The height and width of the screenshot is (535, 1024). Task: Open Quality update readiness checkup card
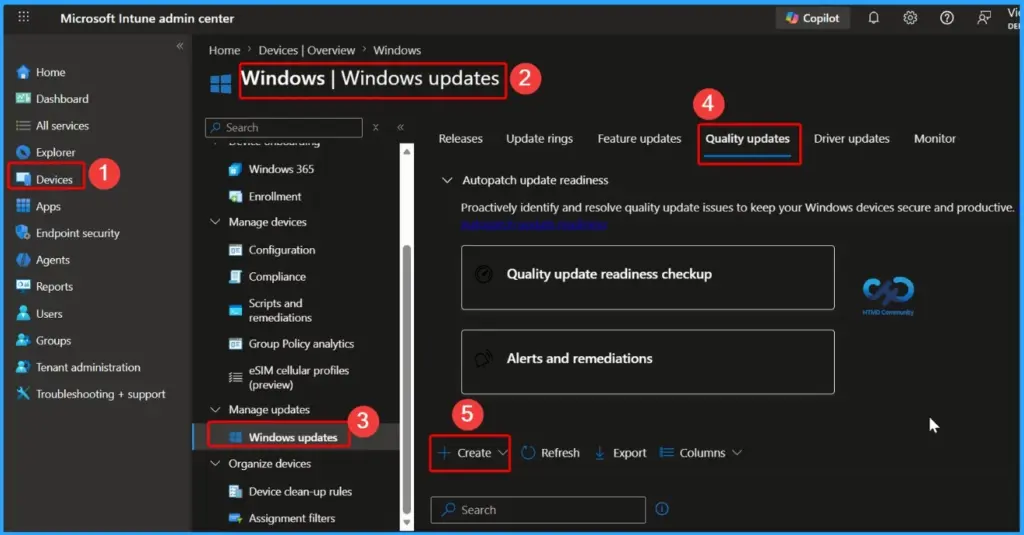tap(648, 278)
